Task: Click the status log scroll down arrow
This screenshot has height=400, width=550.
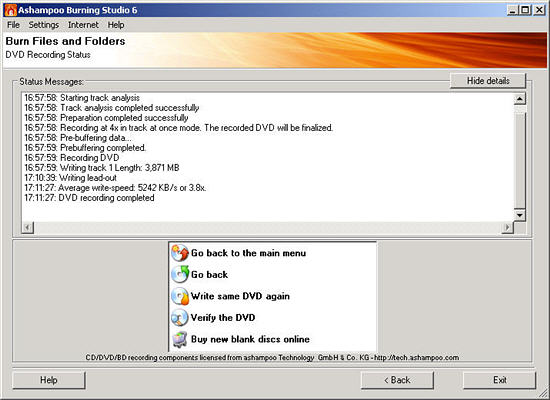Action: coord(519,214)
